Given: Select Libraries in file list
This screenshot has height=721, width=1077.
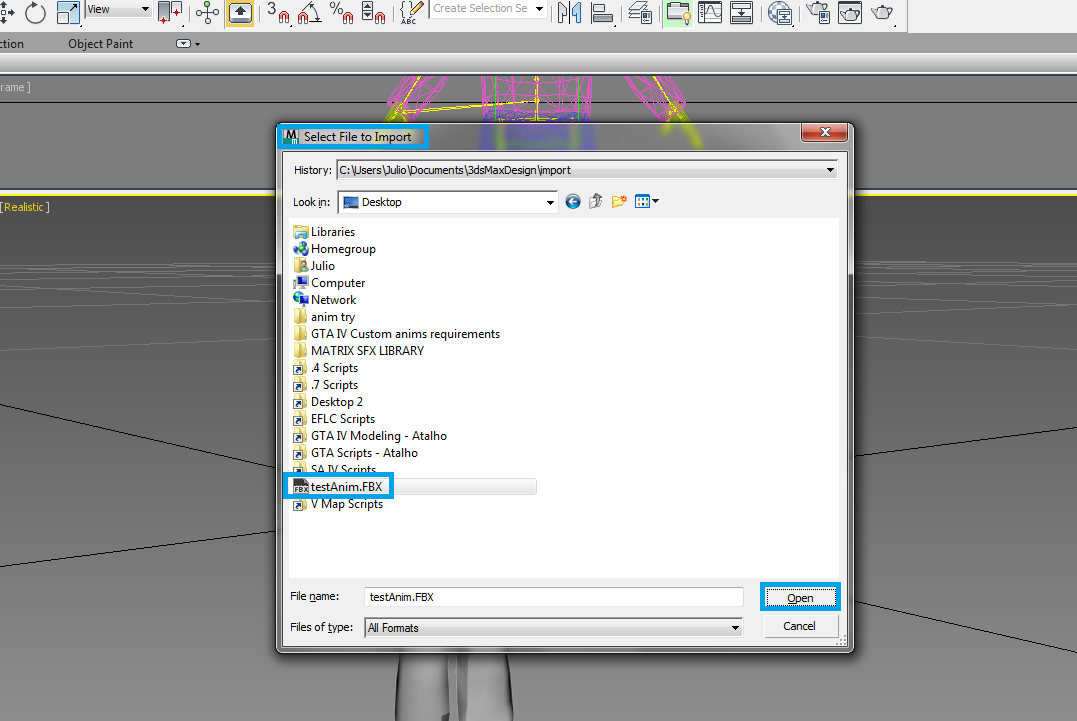Looking at the screenshot, I should 324,232.
